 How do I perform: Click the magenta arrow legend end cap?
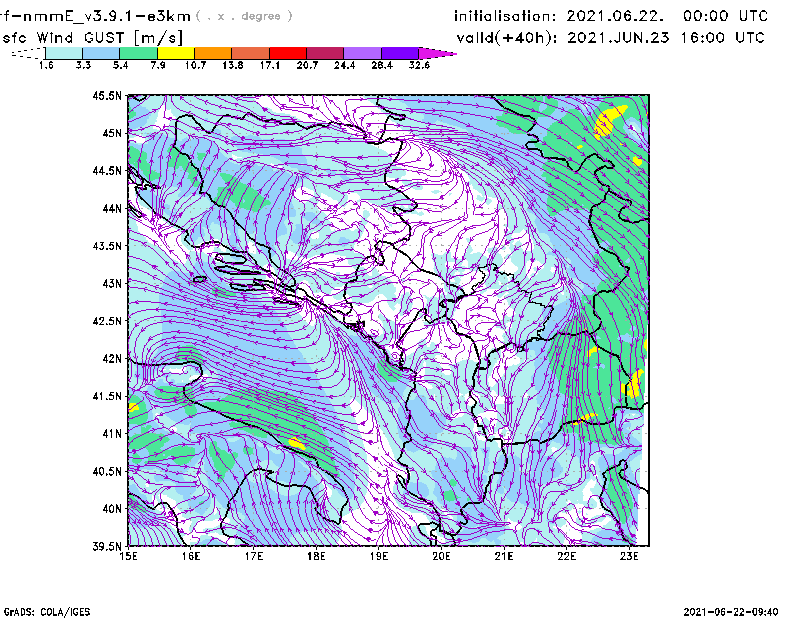click(437, 53)
